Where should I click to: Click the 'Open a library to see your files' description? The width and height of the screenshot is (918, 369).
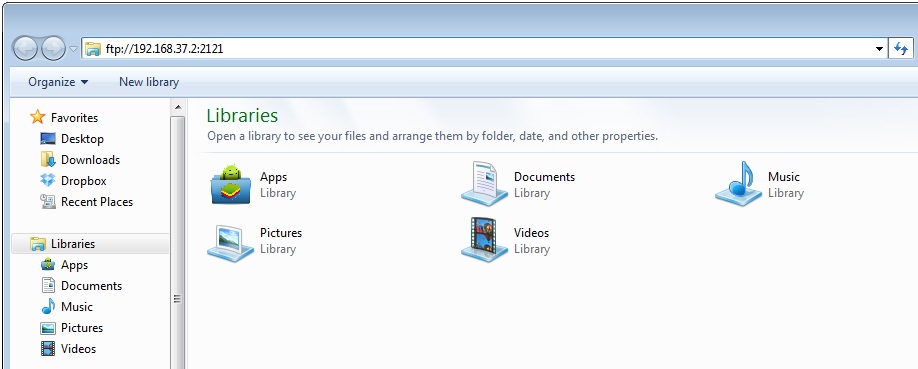[433, 136]
